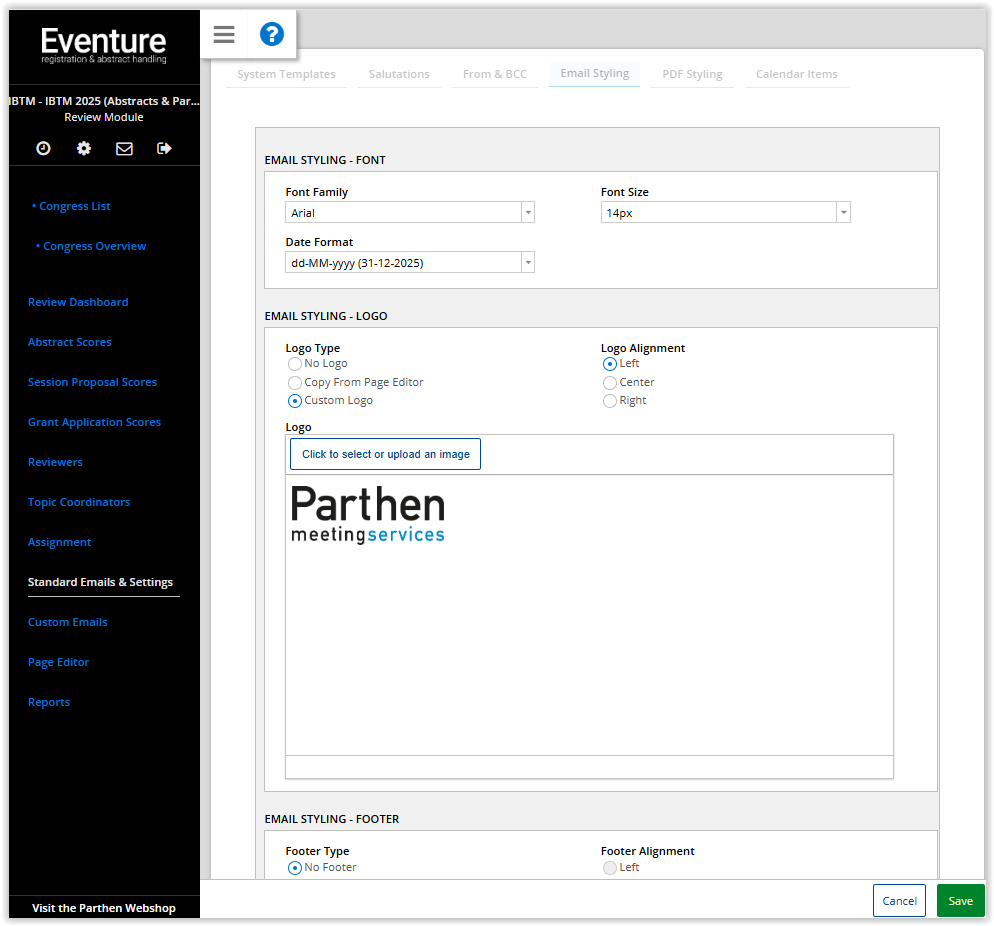
Task: Open the hamburger menu icon
Action: click(x=224, y=34)
